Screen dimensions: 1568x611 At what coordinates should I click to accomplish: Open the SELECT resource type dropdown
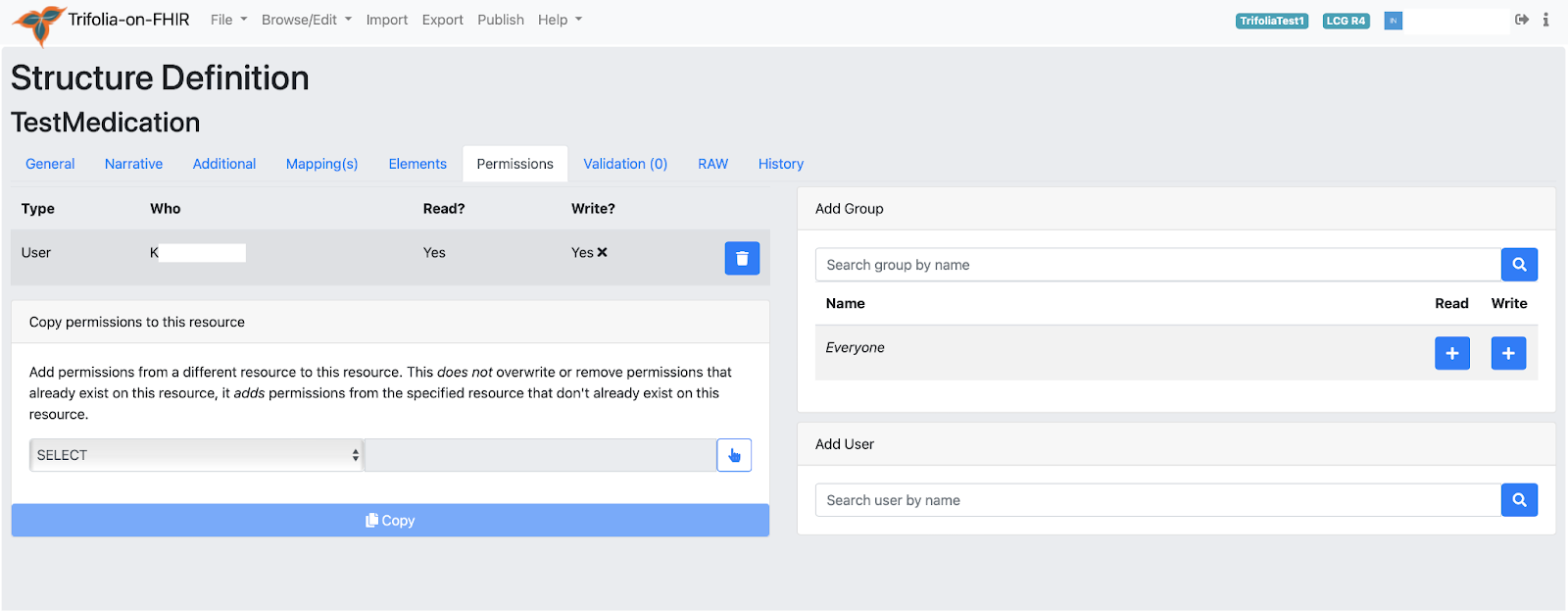(x=196, y=455)
